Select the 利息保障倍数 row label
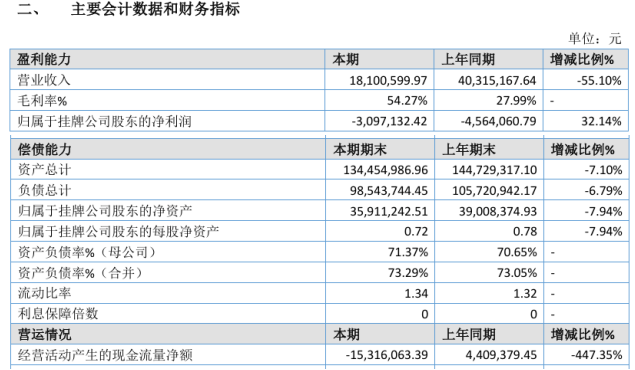Image resolution: width=635 pixels, height=370 pixels. [58, 314]
